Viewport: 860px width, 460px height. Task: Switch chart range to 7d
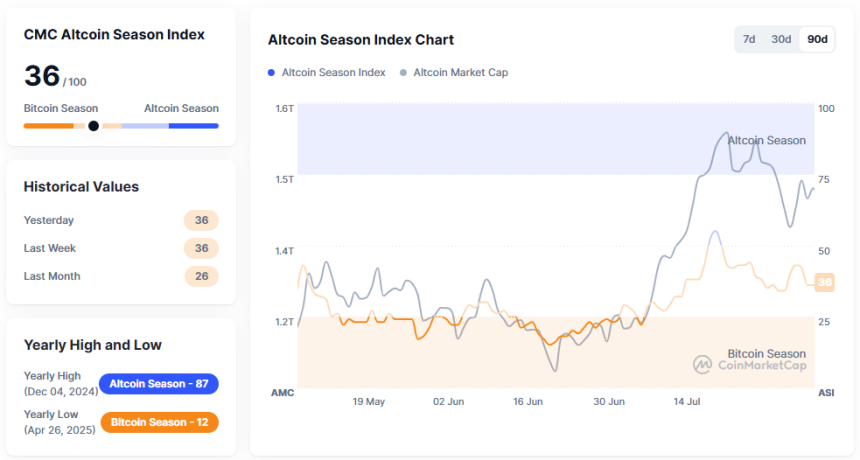point(749,40)
